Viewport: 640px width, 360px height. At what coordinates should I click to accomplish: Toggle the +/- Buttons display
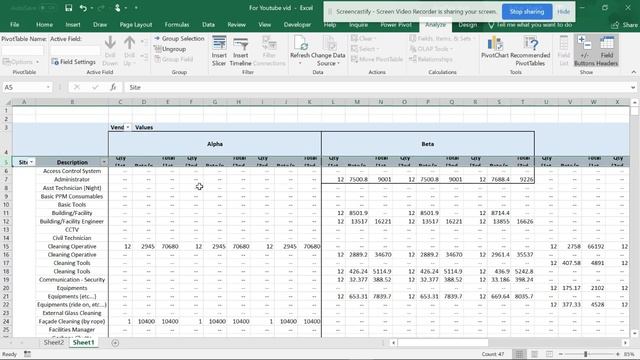click(584, 51)
